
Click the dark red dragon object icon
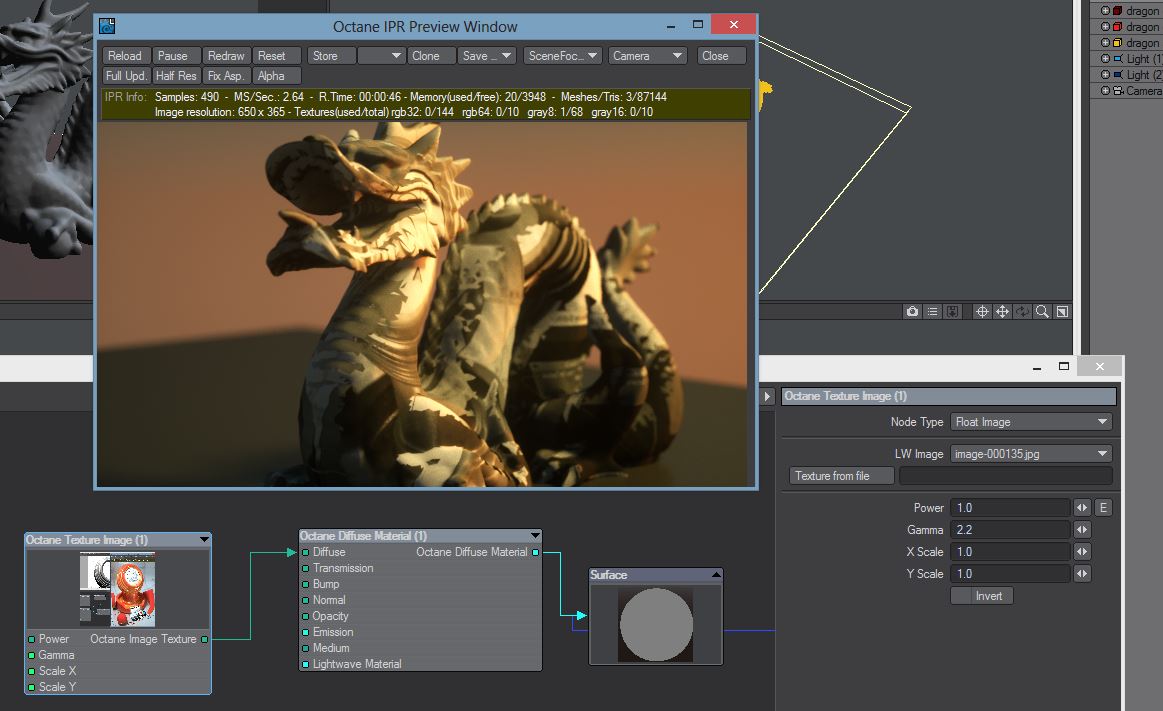click(1117, 10)
